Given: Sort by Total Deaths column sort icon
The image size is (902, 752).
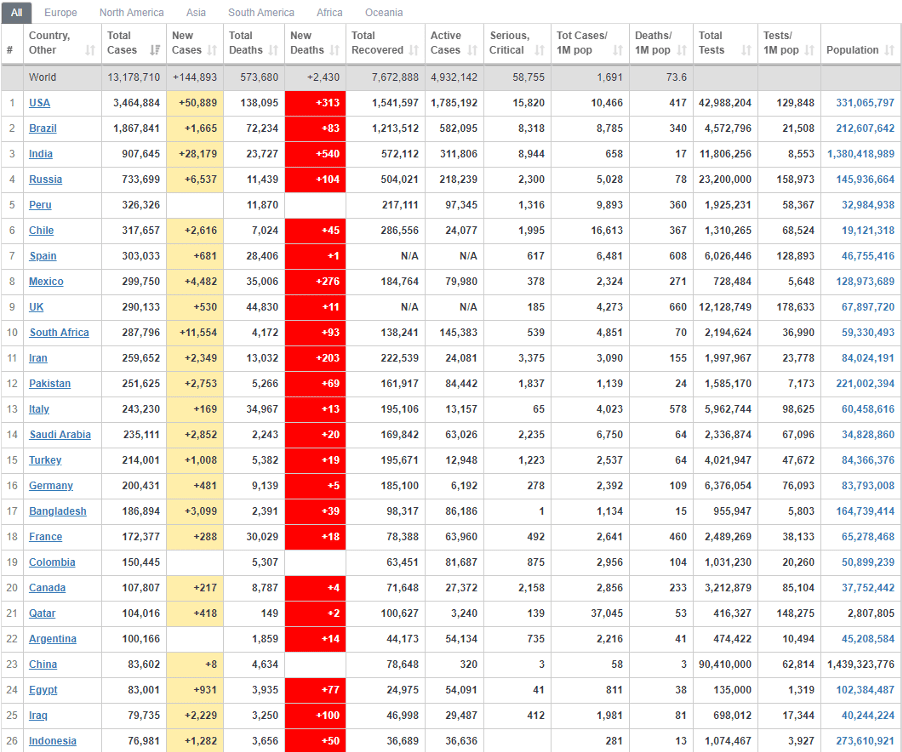Looking at the screenshot, I should pyautogui.click(x=273, y=51).
